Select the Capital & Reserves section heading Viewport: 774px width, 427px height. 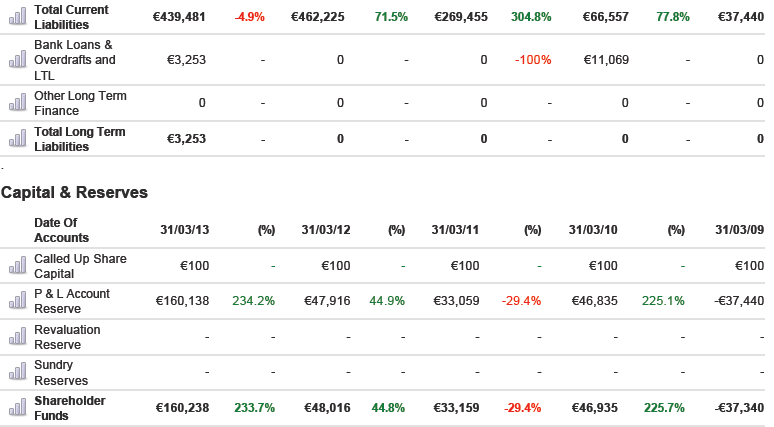pyautogui.click(x=75, y=192)
